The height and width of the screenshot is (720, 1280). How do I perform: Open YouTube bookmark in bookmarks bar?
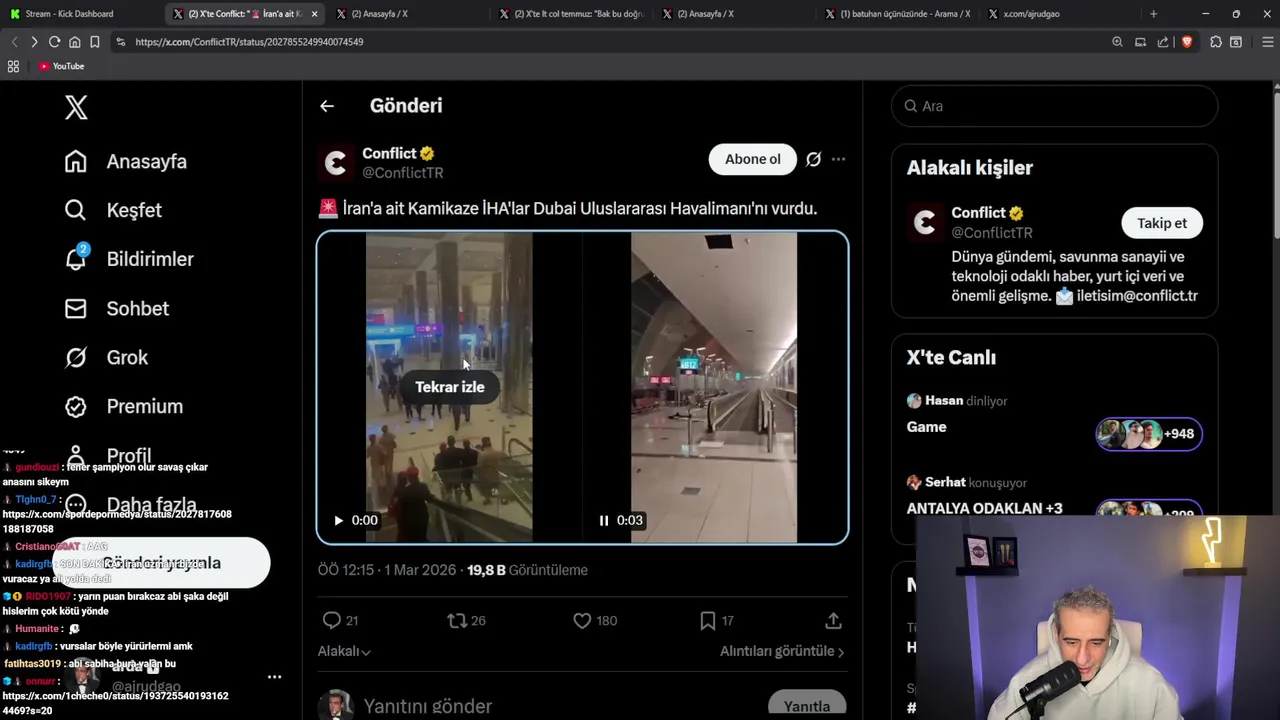click(62, 66)
